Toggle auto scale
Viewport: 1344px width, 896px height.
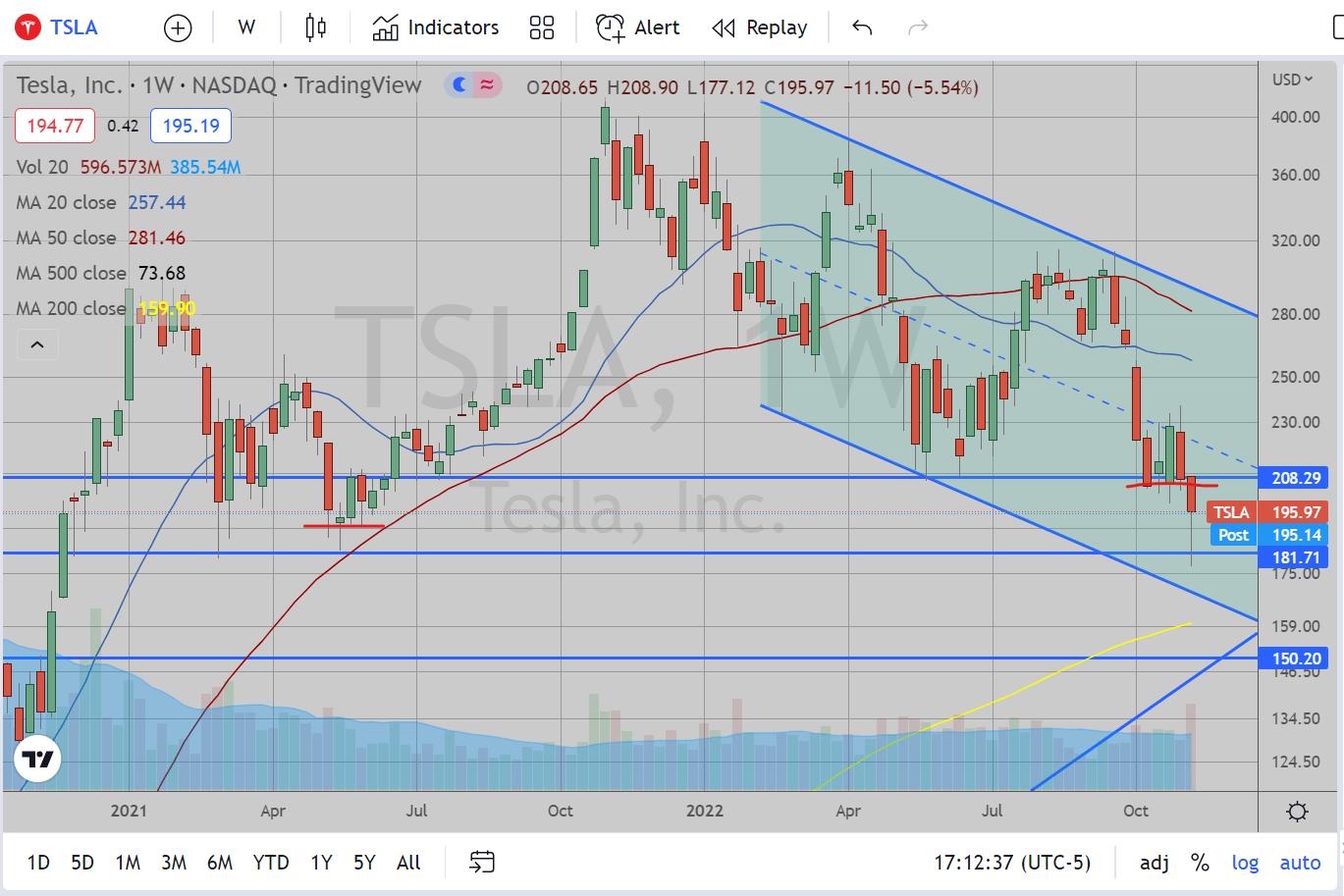(x=1300, y=863)
